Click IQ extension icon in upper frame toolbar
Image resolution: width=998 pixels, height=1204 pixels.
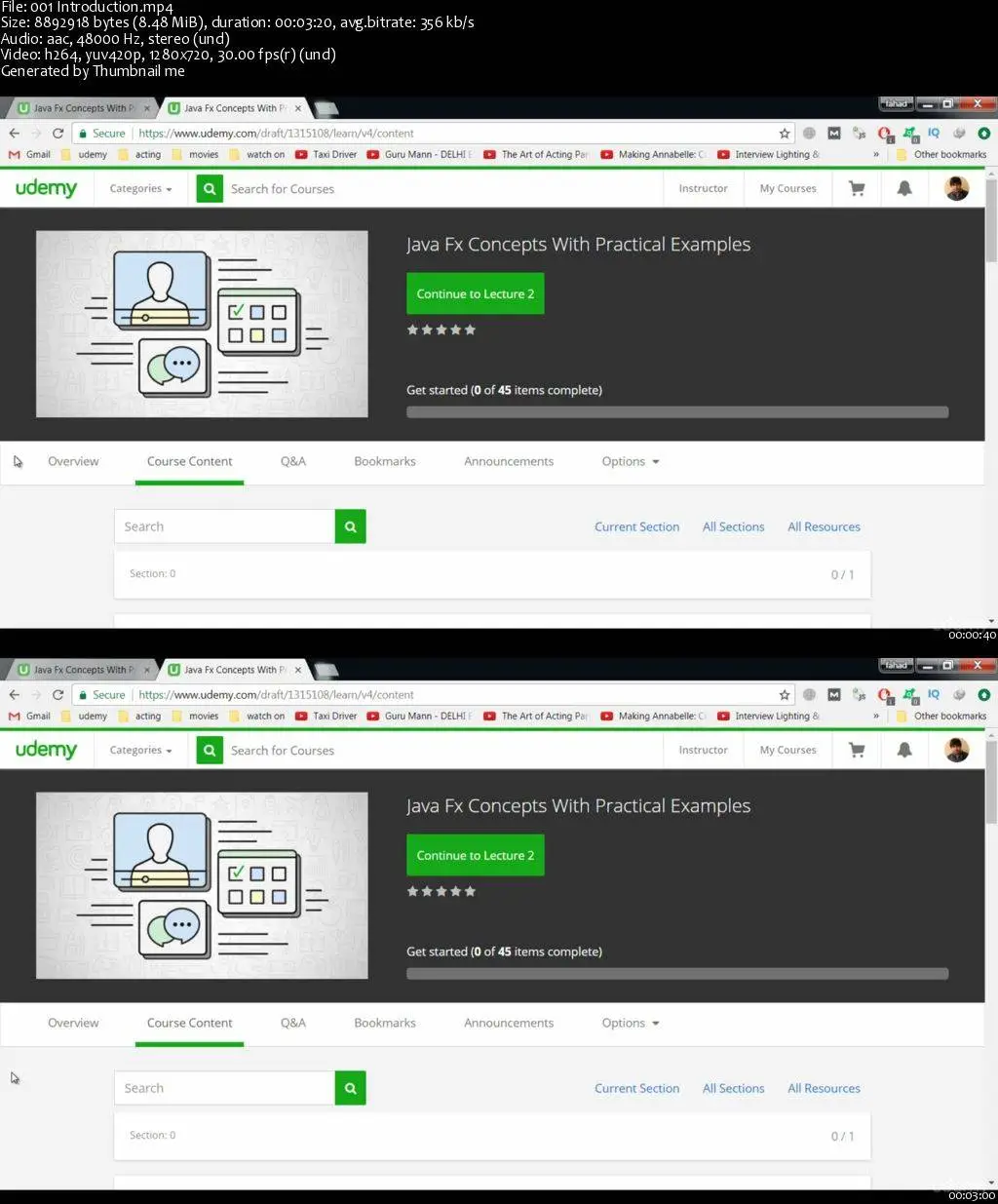point(934,133)
